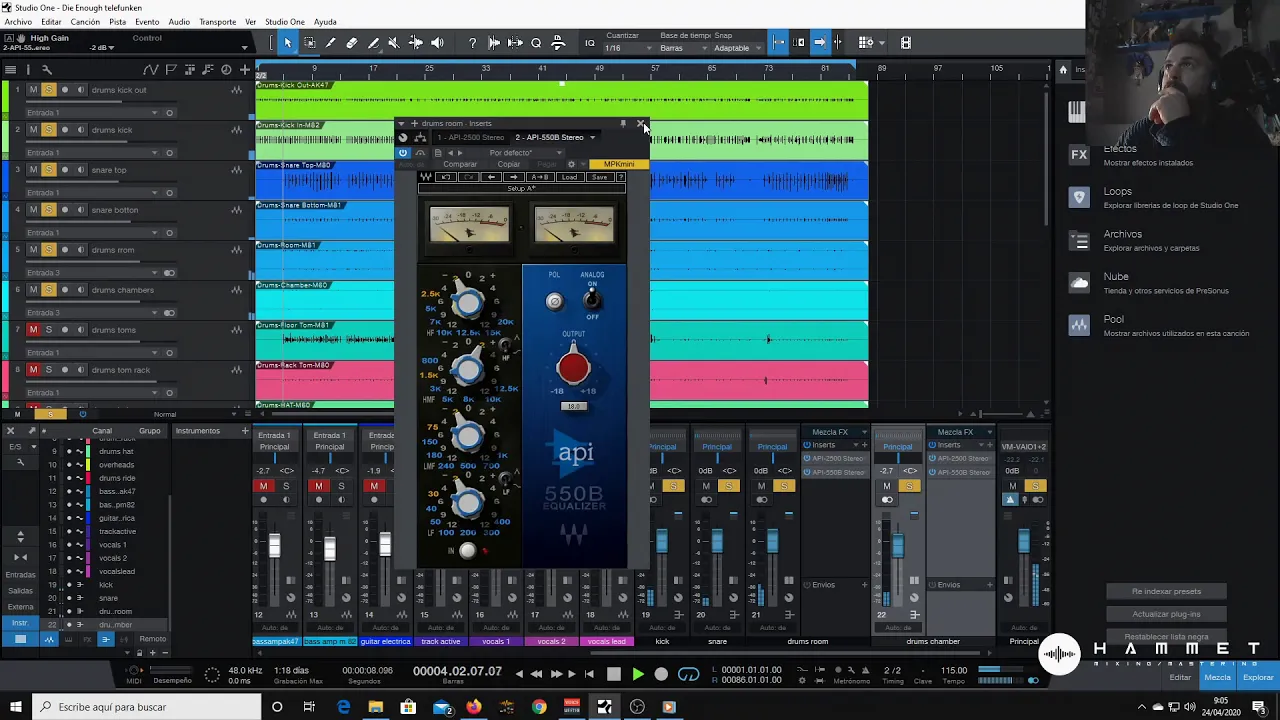Select the Arrow tool in the toolbar
This screenshot has width=1280, height=720.
[288, 43]
